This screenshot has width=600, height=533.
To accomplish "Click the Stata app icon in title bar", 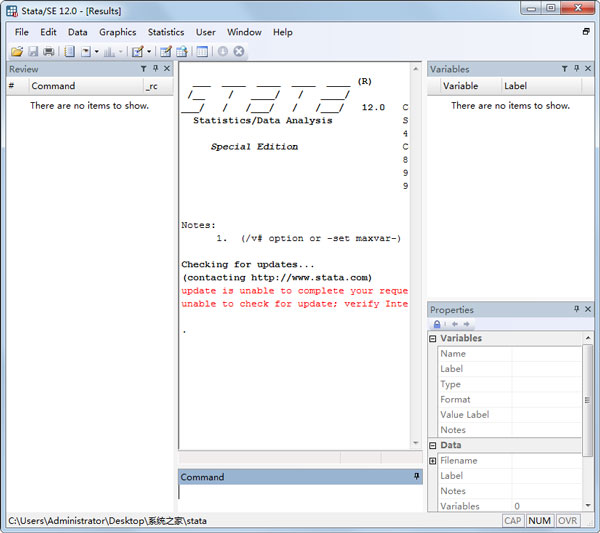I will (x=12, y=11).
